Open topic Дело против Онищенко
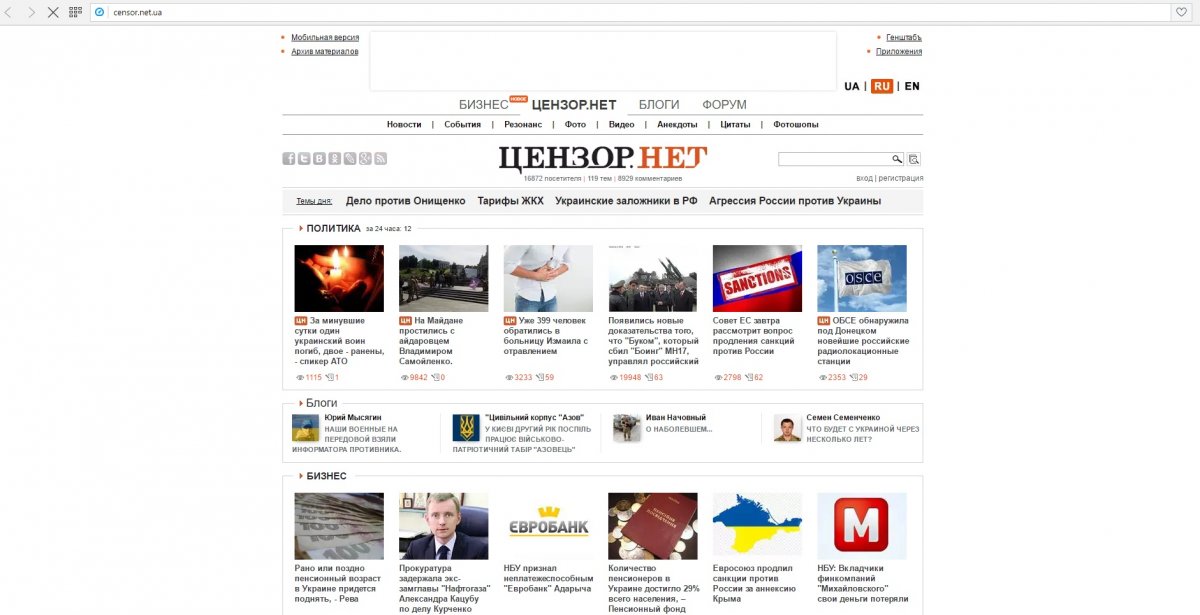The width and height of the screenshot is (1200, 615). (405, 201)
